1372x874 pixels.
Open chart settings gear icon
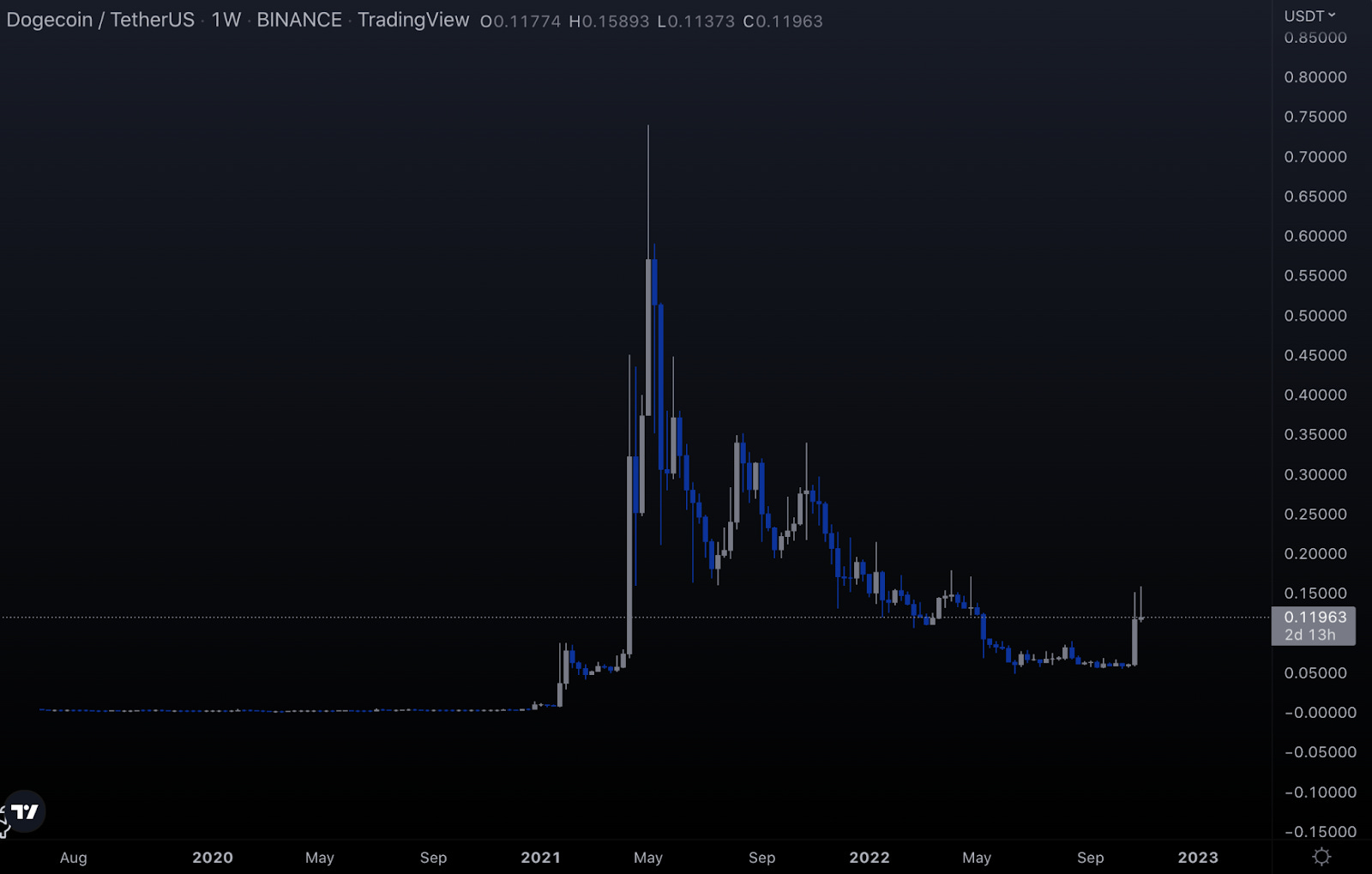1321,856
